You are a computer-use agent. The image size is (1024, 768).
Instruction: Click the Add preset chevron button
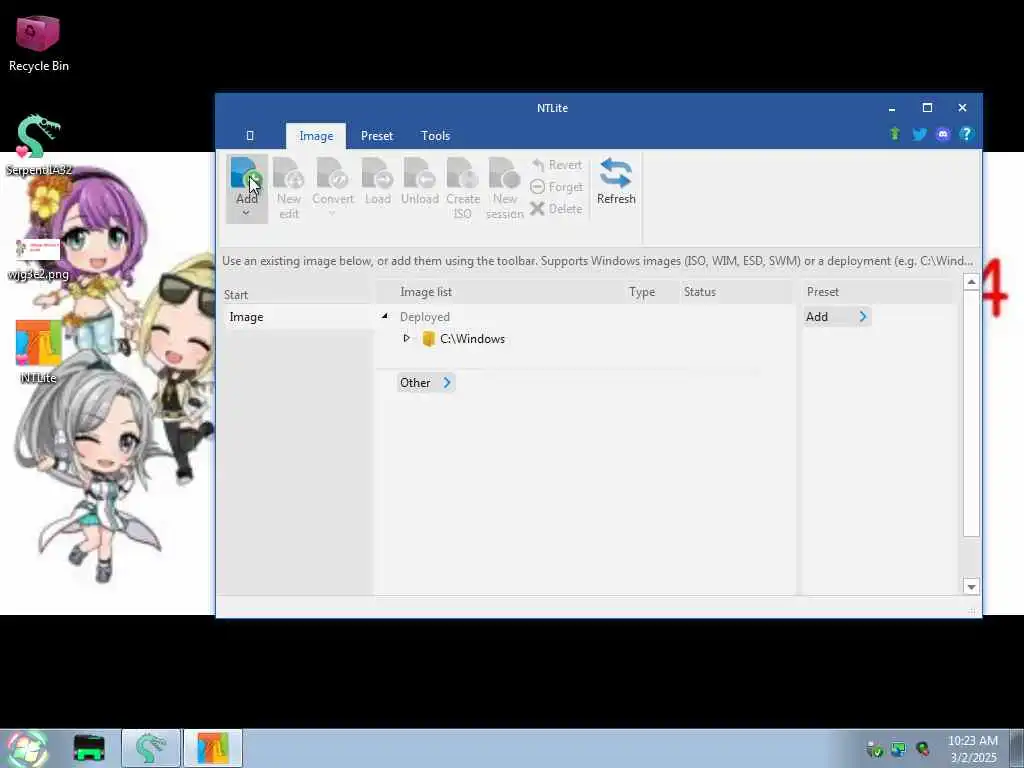863,317
